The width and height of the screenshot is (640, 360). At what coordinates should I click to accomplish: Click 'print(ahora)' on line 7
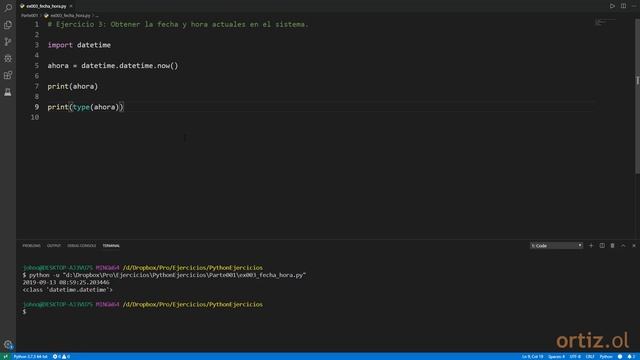pos(73,87)
